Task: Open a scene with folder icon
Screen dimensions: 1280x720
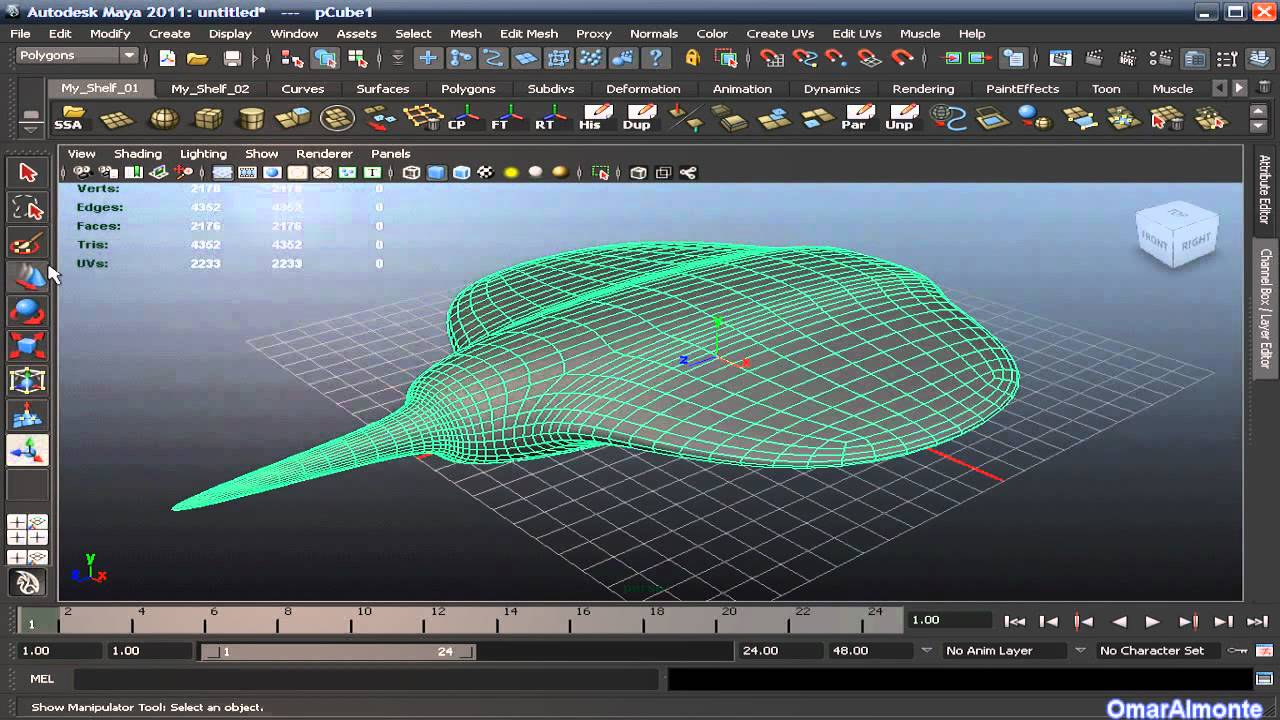Action: 197,58
